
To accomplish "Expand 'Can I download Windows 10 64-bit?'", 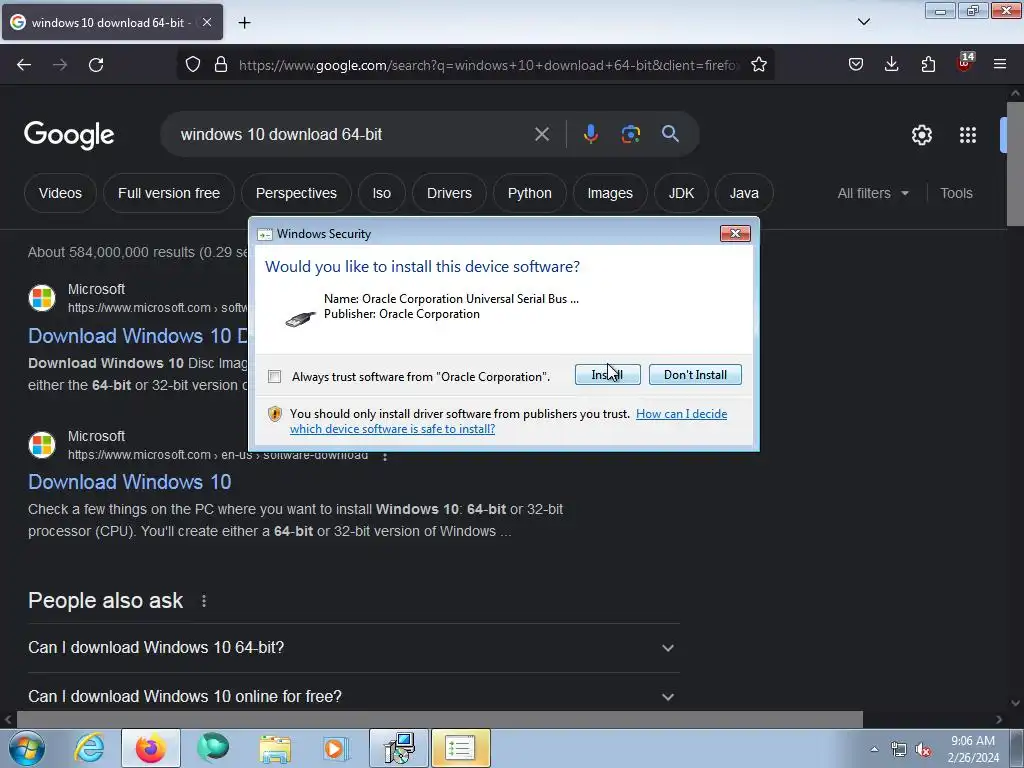I will click(353, 648).
